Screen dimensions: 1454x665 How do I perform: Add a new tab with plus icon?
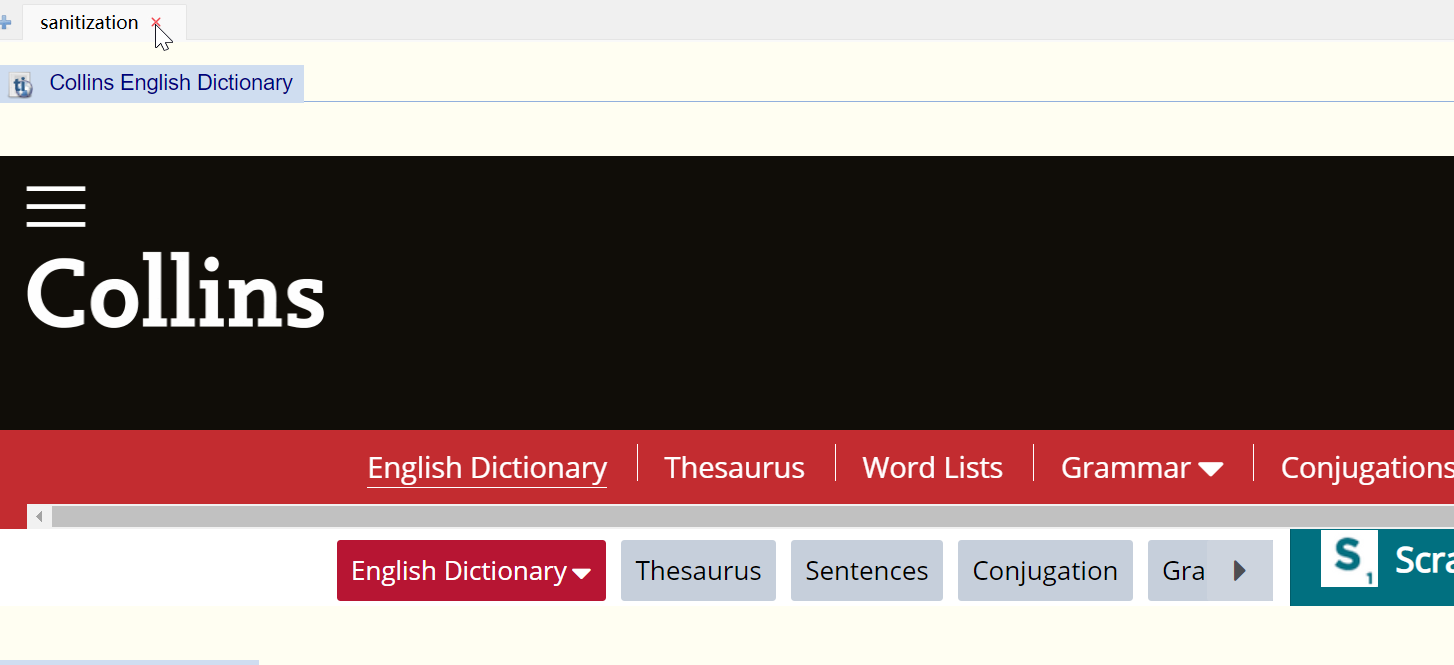pos(5,22)
